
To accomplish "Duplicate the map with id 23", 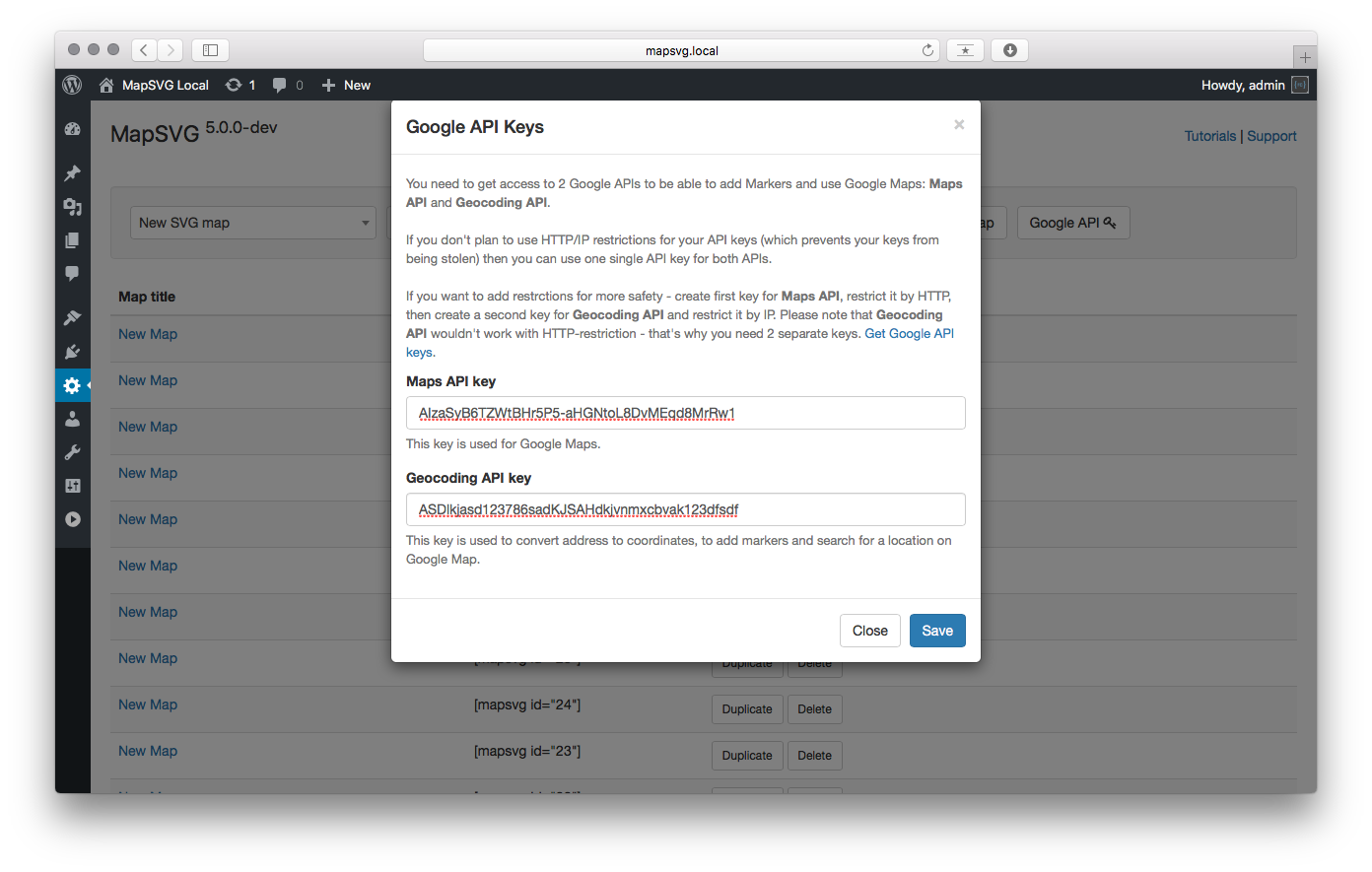I will tap(747, 756).
